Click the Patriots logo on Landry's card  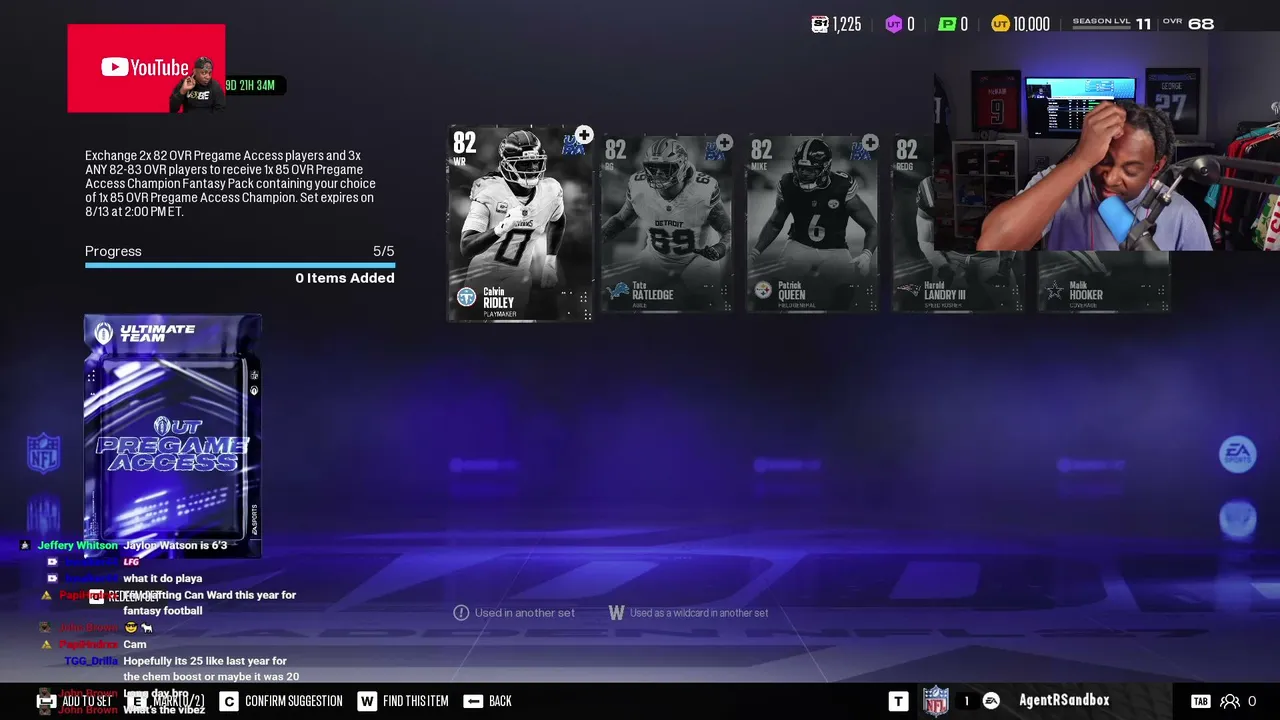pos(908,290)
